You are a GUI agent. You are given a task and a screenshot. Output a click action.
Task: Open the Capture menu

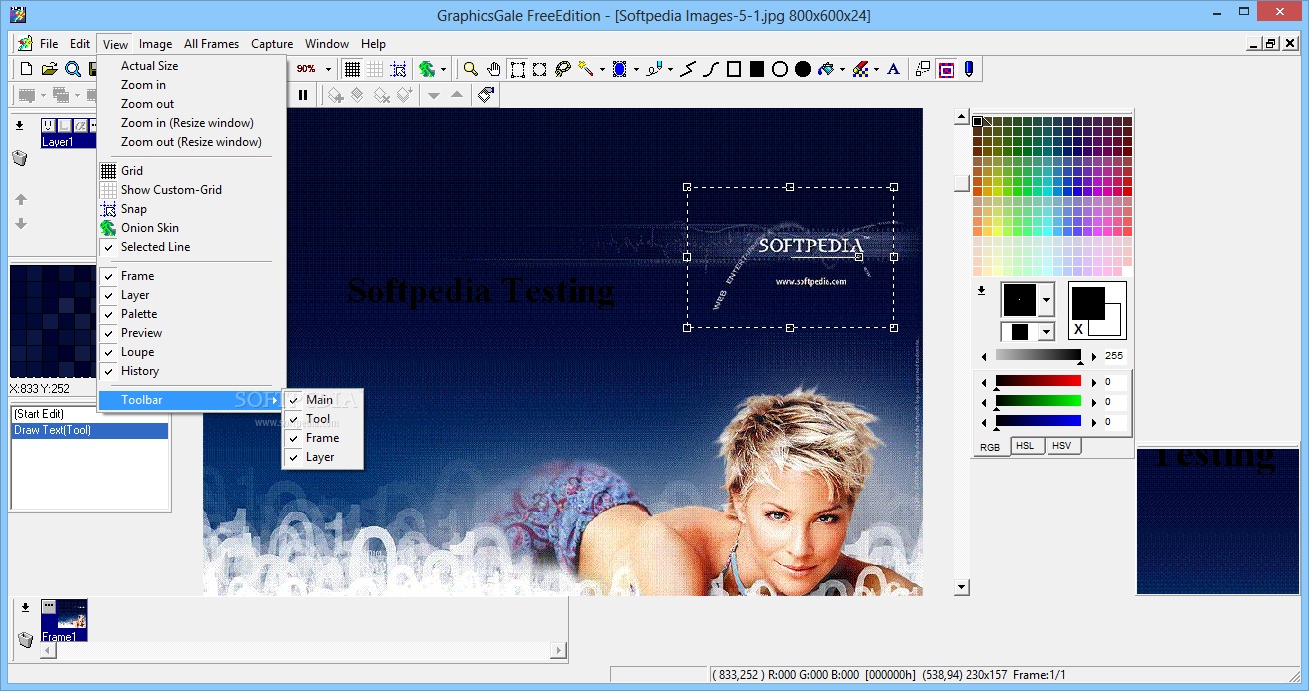pos(272,44)
